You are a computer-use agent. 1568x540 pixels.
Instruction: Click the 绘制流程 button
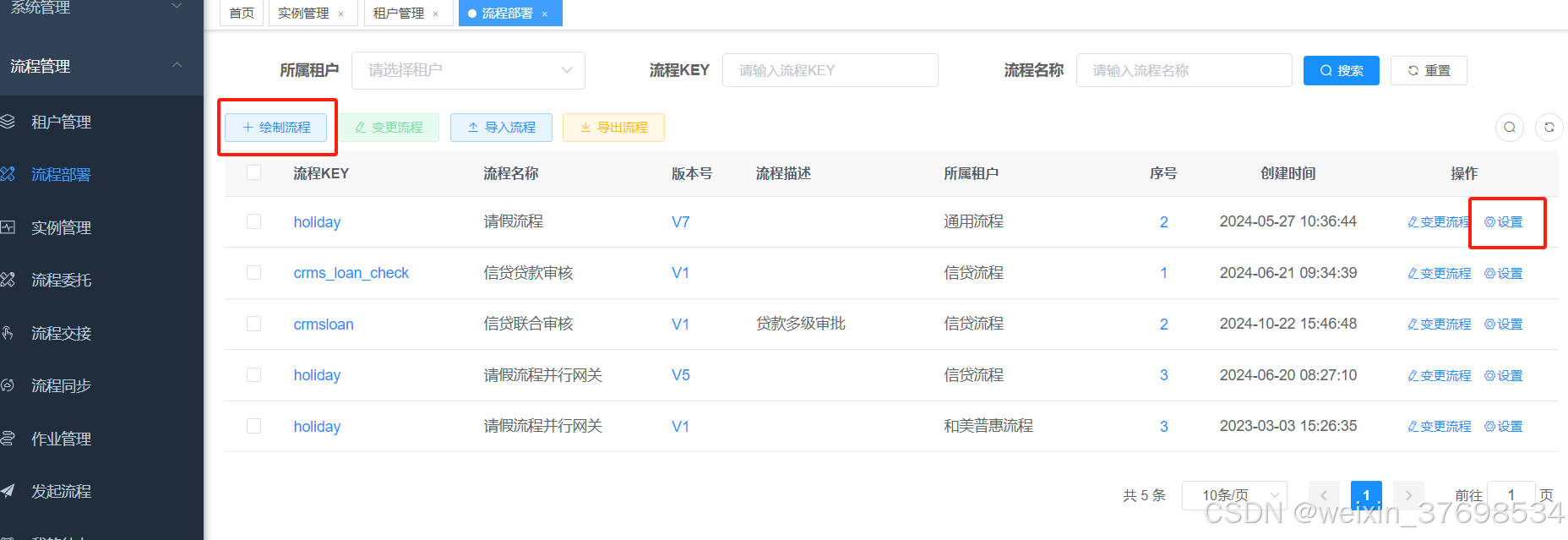coord(276,128)
